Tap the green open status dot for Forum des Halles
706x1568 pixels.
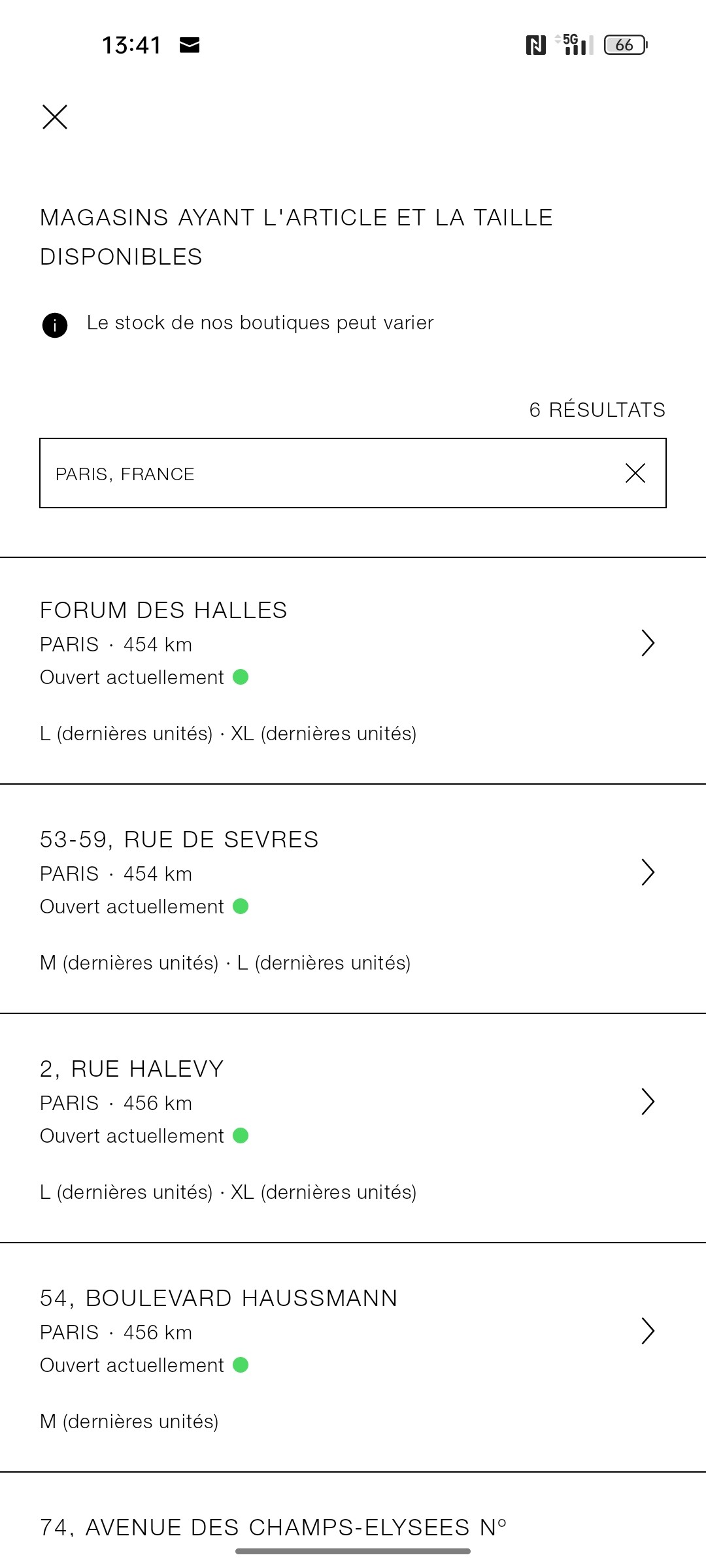point(241,677)
